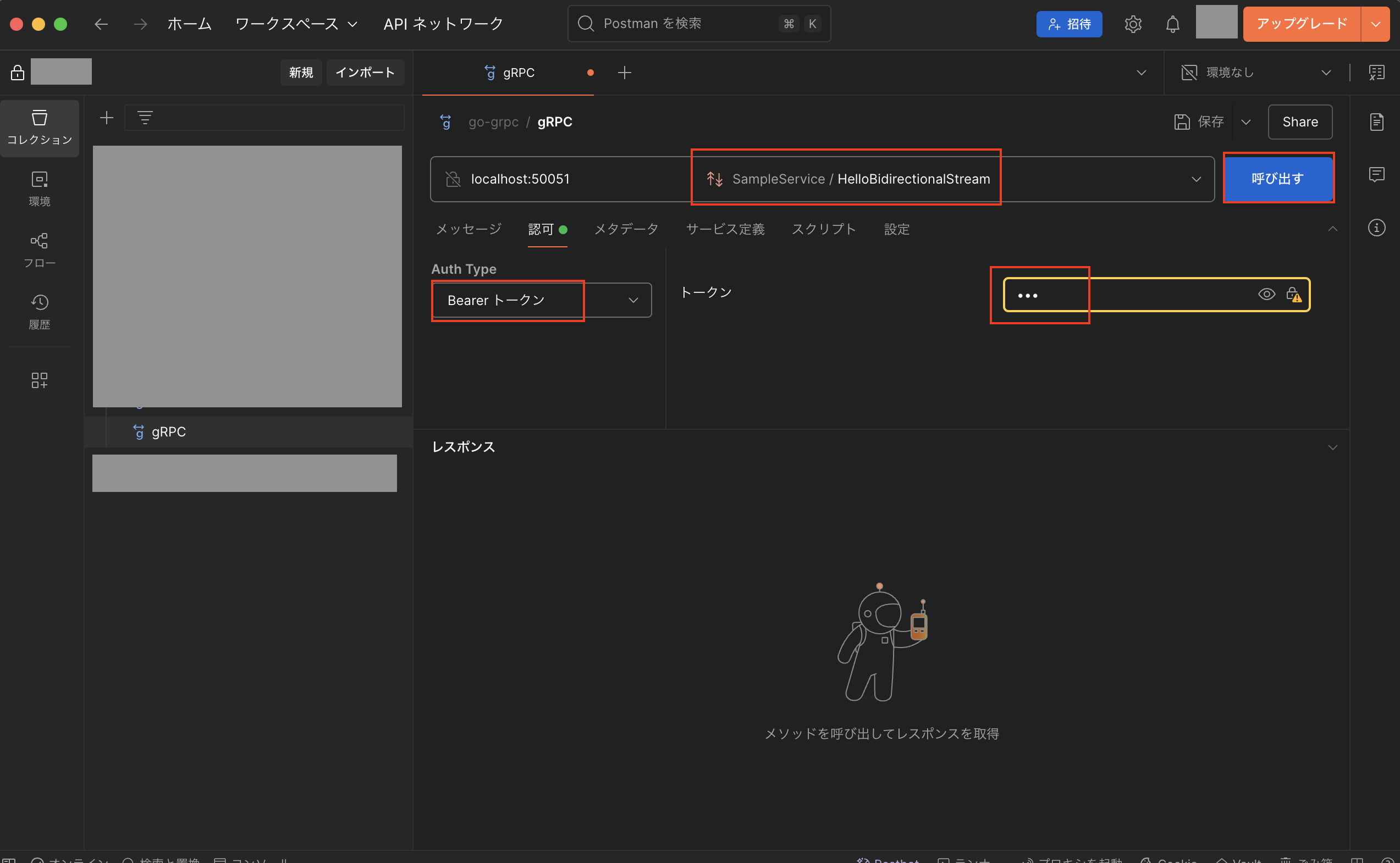Add a new request tab with plus

click(625, 73)
